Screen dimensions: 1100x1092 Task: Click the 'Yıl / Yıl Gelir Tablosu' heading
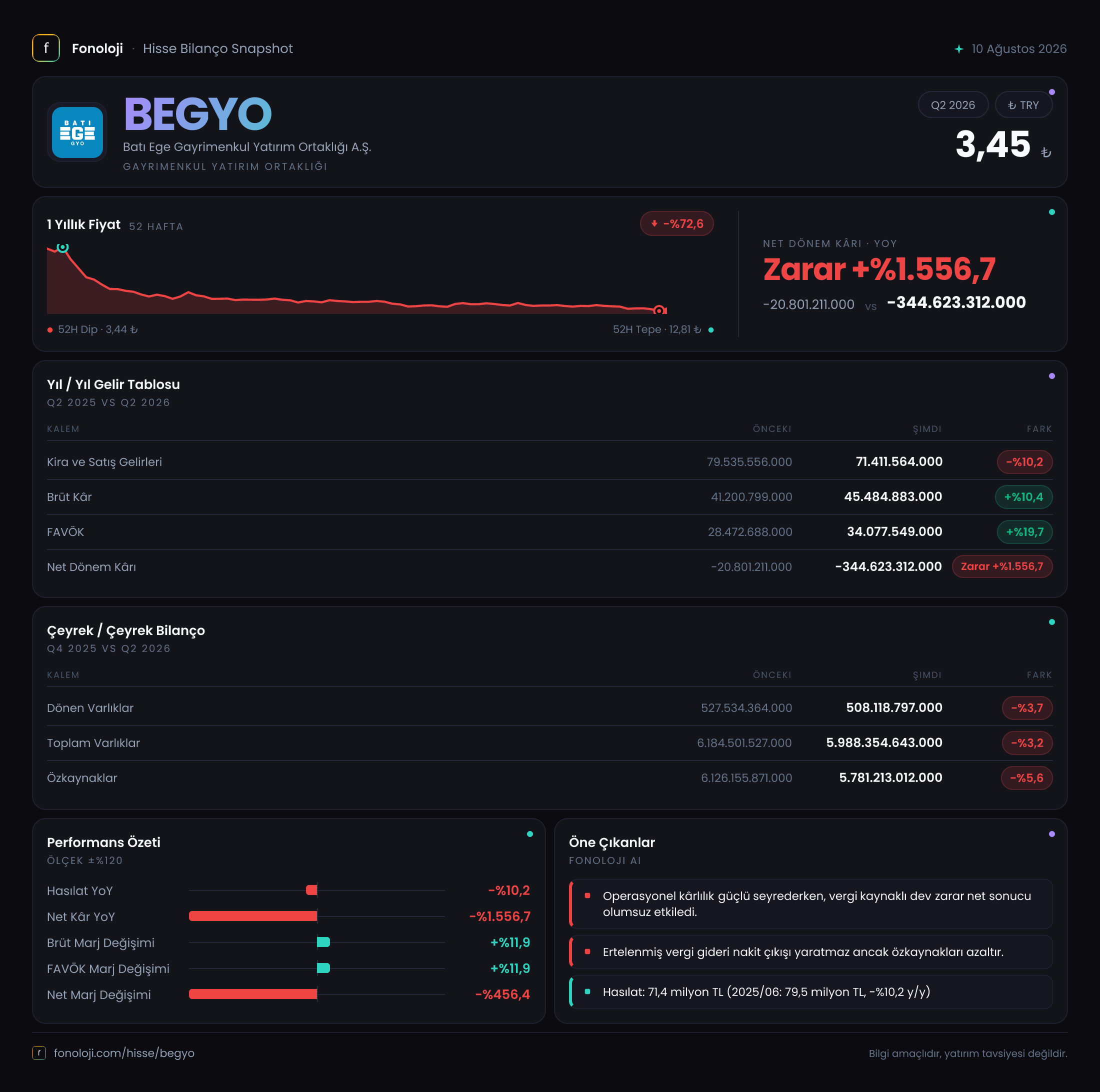tap(113, 384)
